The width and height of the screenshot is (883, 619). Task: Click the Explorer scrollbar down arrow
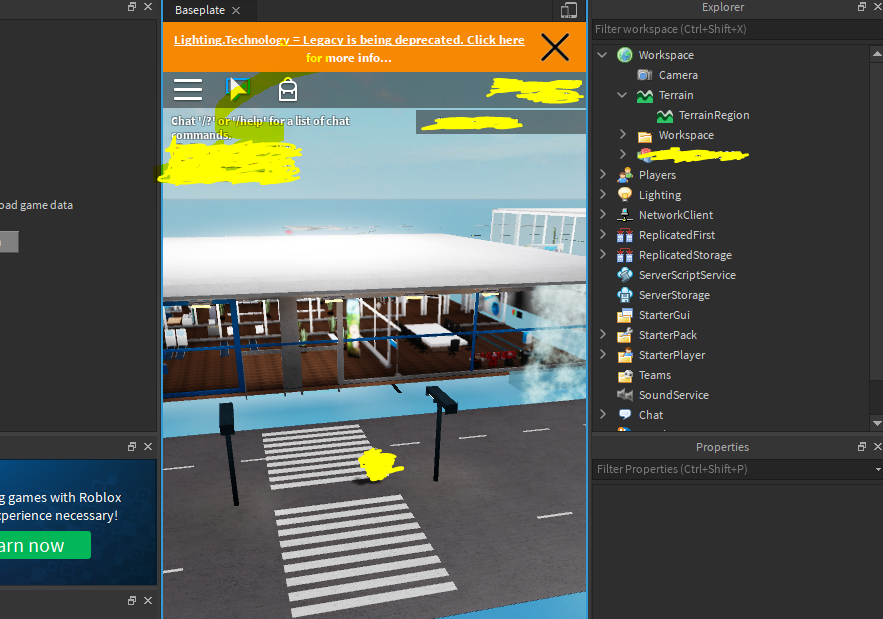pyautogui.click(x=877, y=423)
